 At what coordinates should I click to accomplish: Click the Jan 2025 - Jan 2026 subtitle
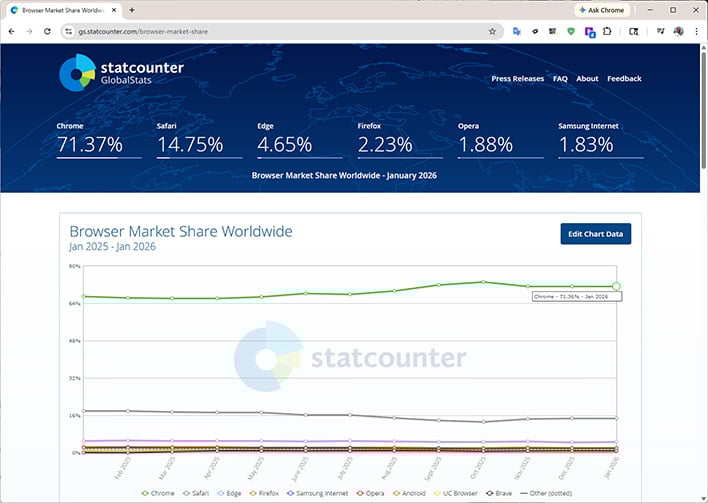pos(112,247)
